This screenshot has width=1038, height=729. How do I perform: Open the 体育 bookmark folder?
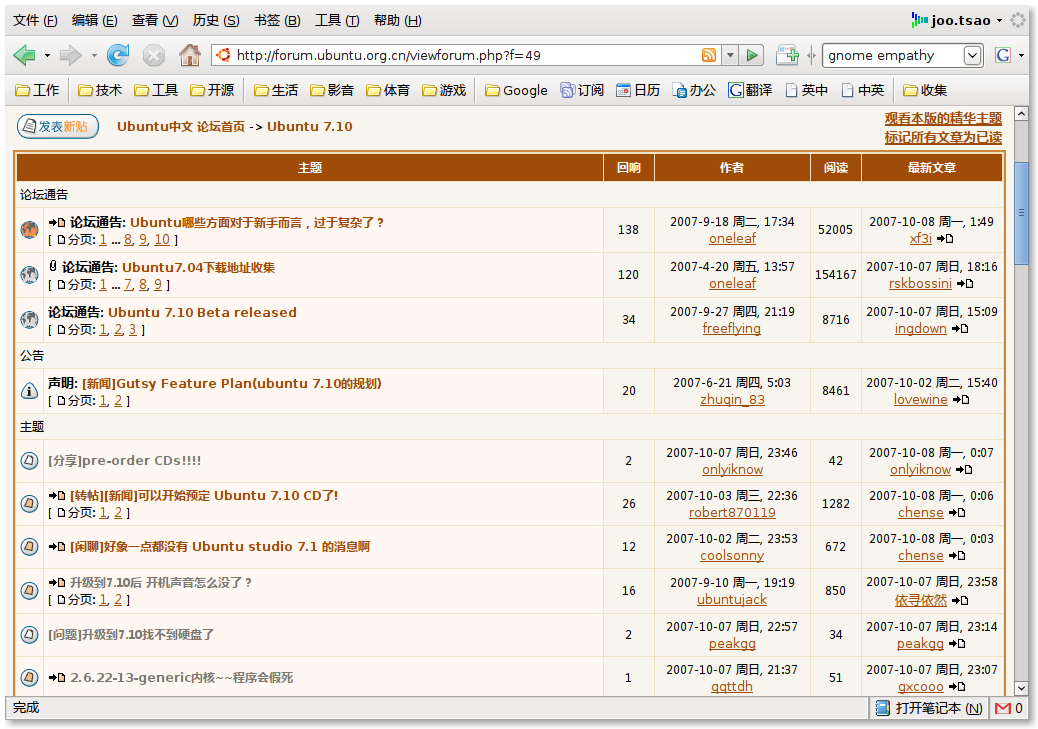(388, 90)
